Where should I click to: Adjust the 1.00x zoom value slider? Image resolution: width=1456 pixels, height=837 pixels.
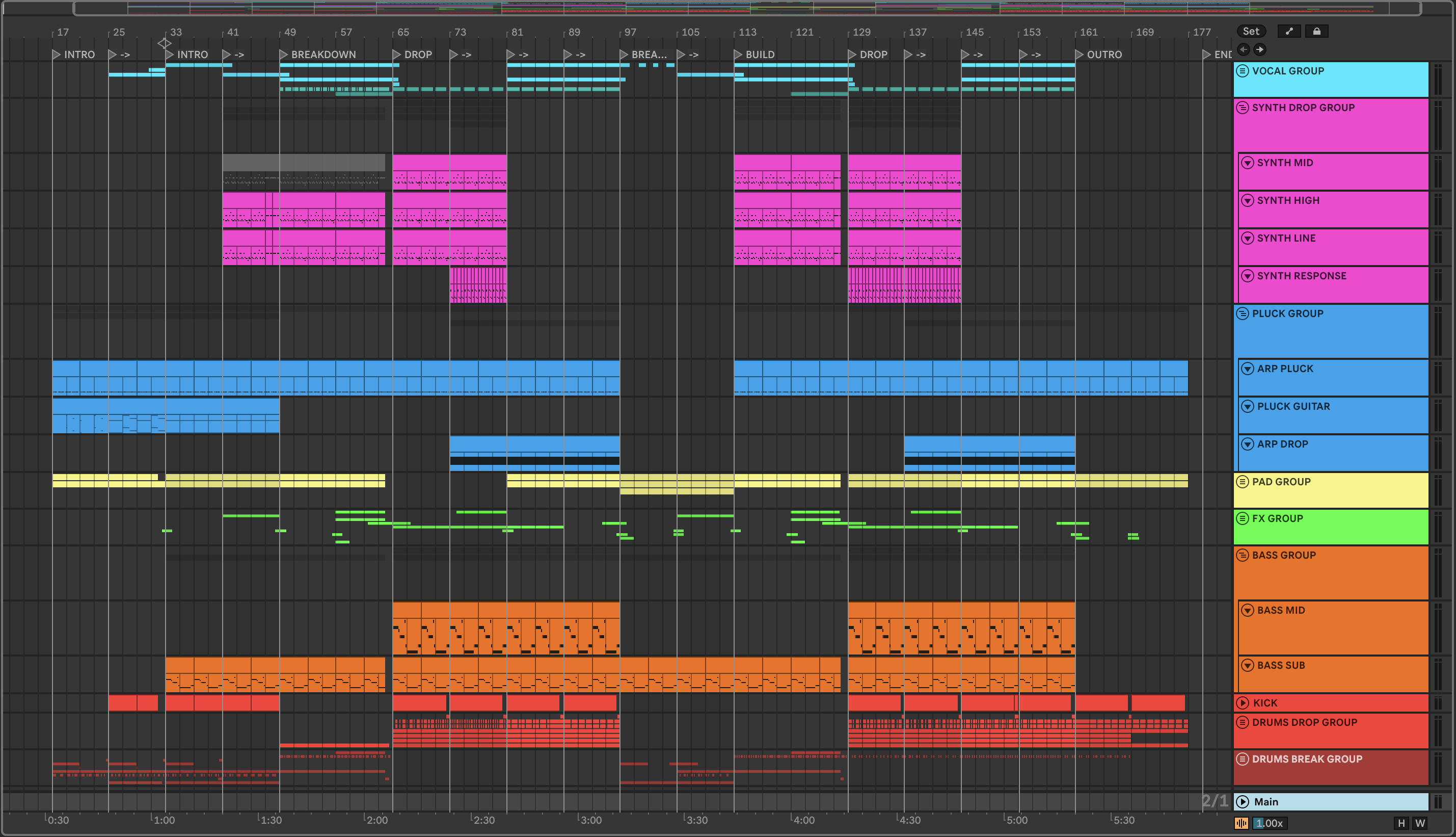point(1270,823)
